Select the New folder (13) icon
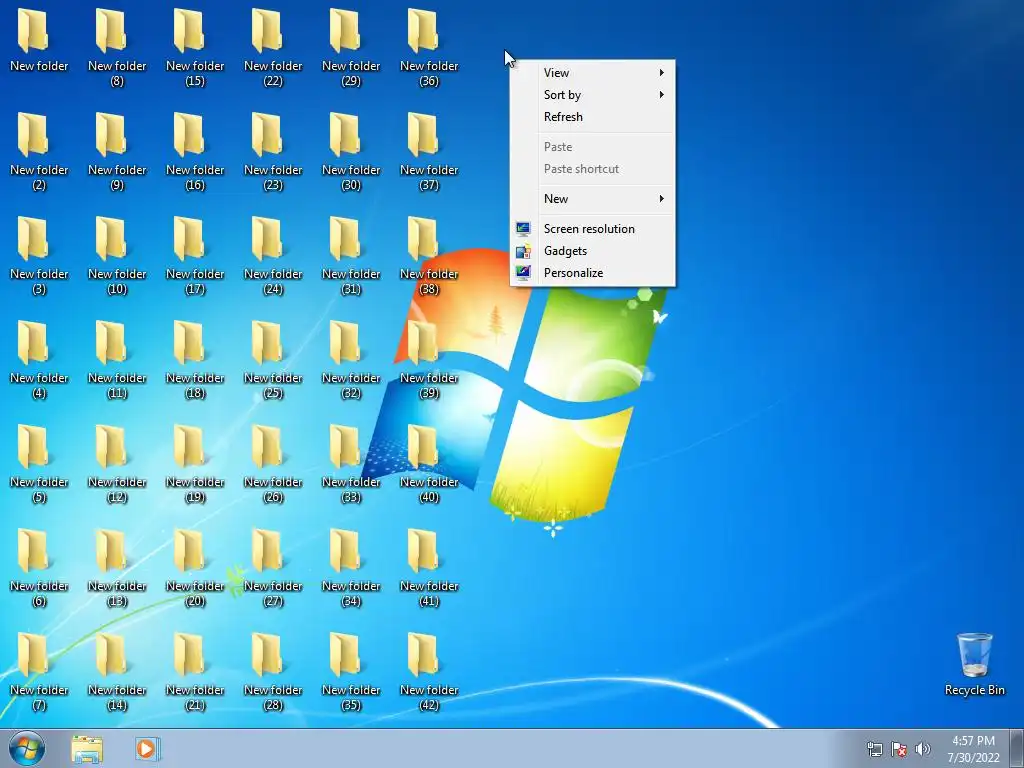 (110, 551)
